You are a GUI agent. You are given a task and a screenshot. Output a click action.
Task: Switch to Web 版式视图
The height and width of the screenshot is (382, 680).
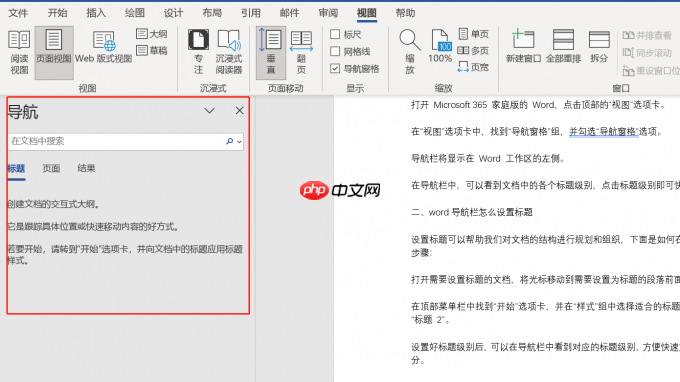click(103, 47)
